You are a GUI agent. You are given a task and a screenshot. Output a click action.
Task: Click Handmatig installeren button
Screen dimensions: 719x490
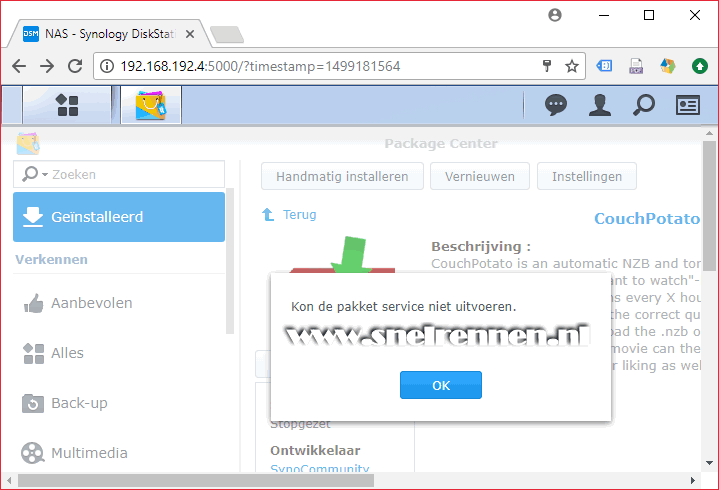(342, 176)
